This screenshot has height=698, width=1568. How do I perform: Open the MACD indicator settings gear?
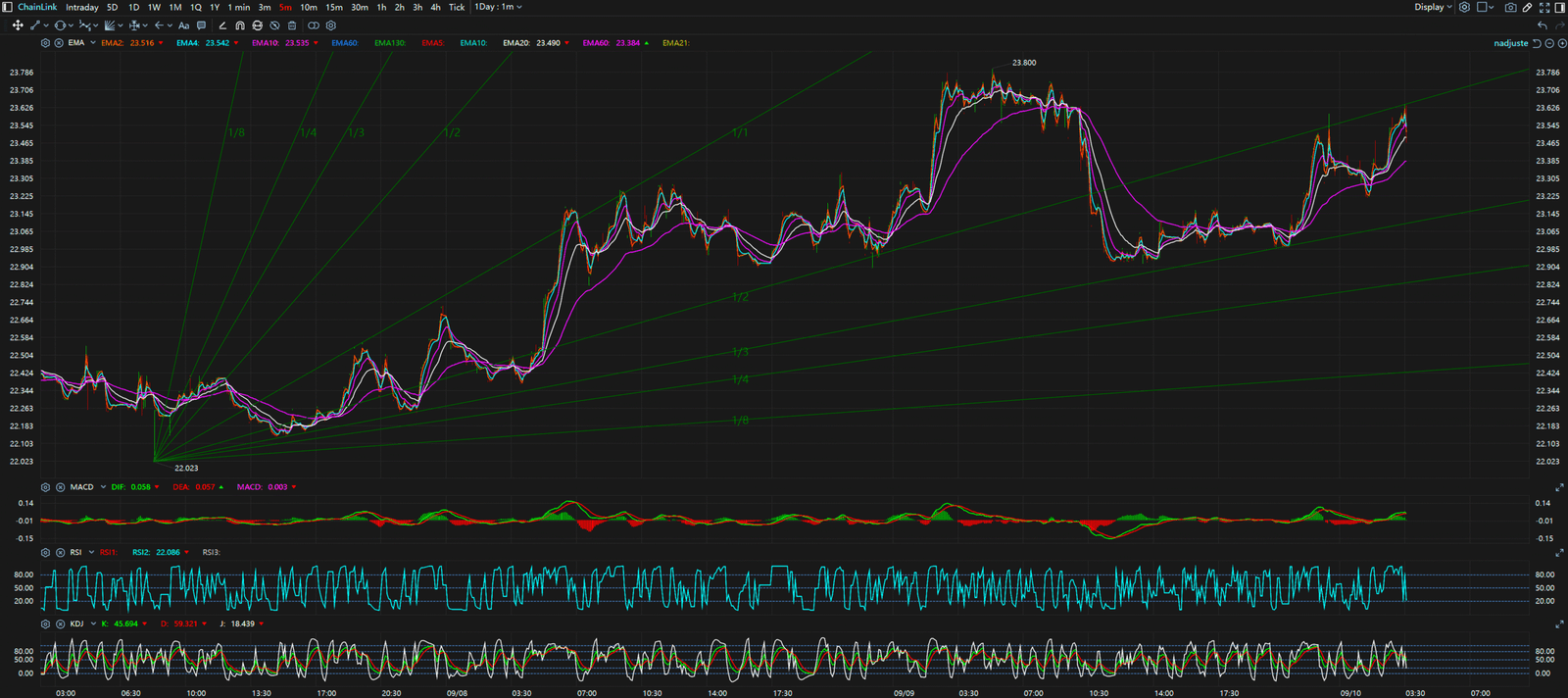(x=45, y=487)
